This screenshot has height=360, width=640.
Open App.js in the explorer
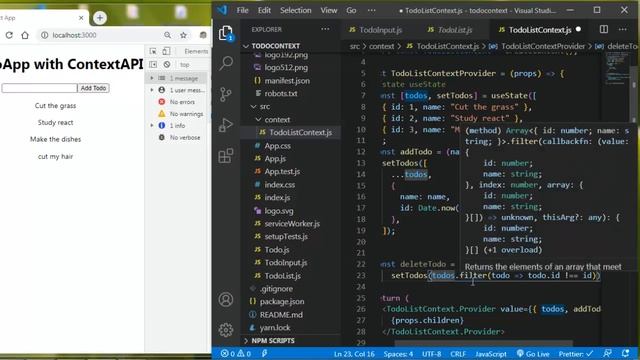(x=275, y=159)
